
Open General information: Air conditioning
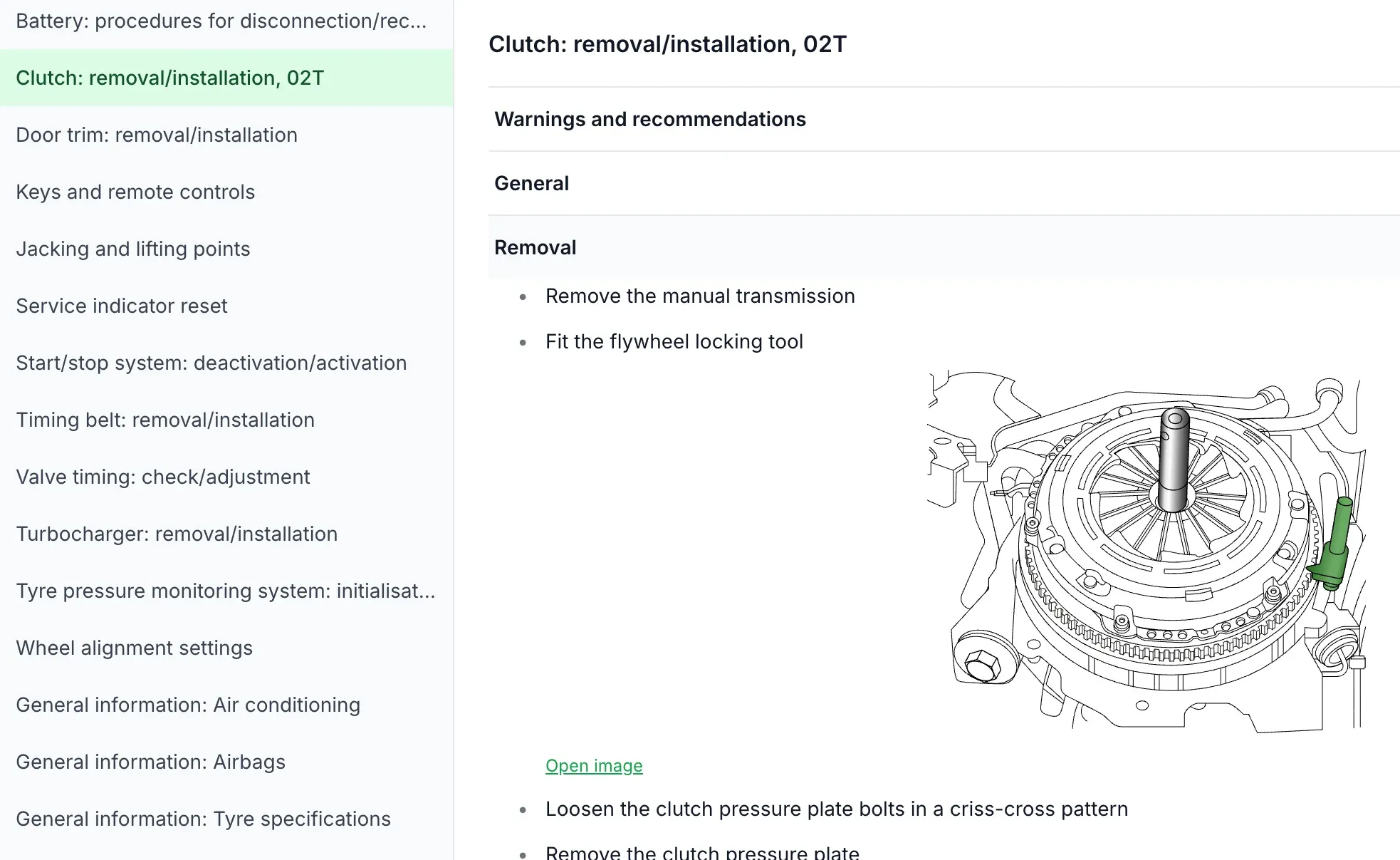(x=226, y=705)
